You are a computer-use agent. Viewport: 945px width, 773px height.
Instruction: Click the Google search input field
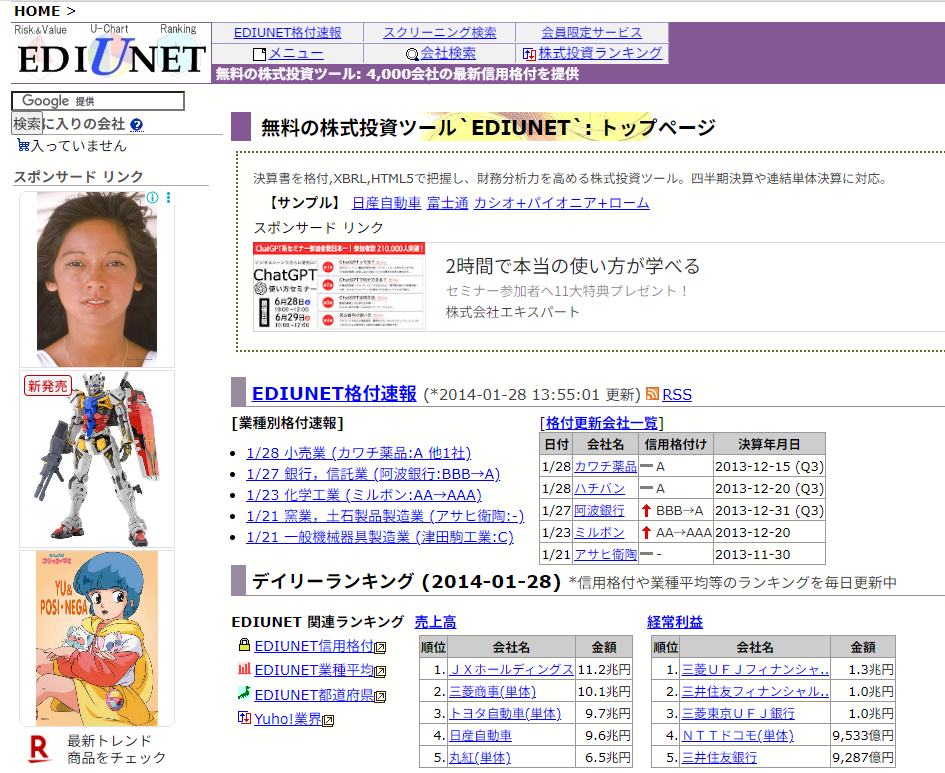tap(98, 101)
